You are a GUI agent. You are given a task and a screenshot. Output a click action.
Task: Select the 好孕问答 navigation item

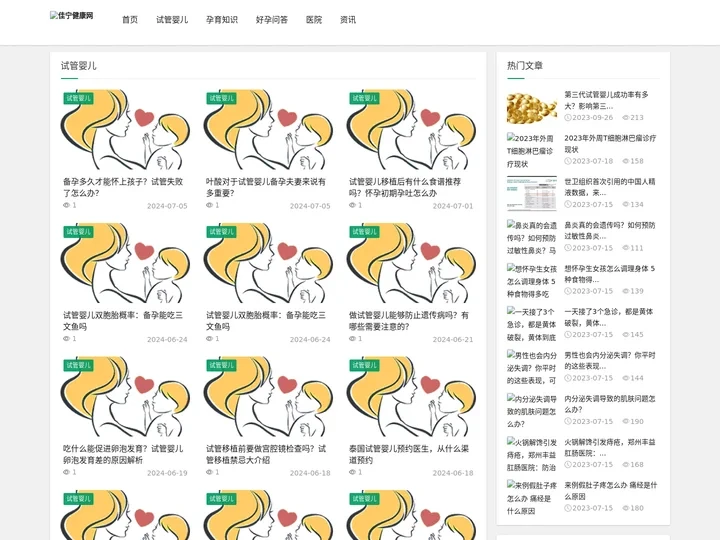click(x=272, y=20)
